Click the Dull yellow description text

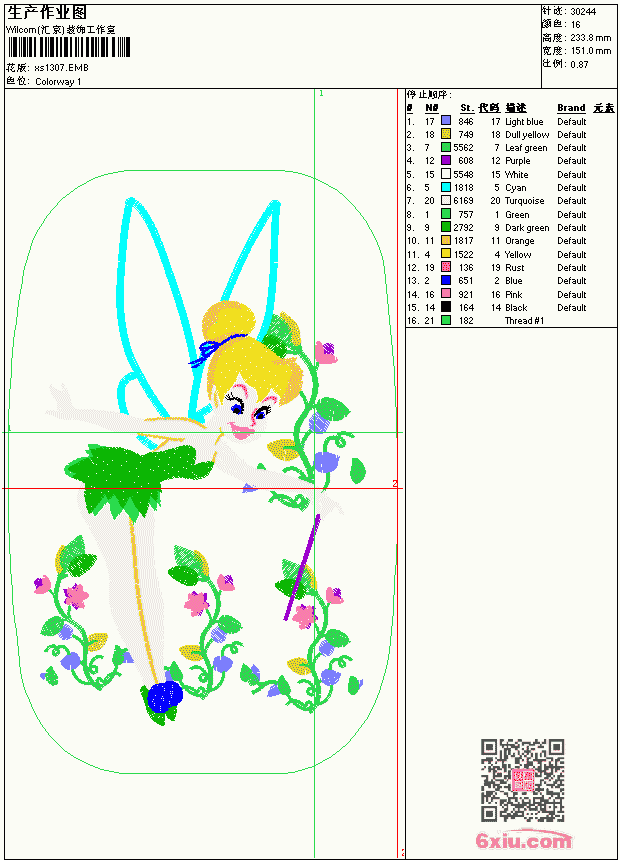pos(527,135)
